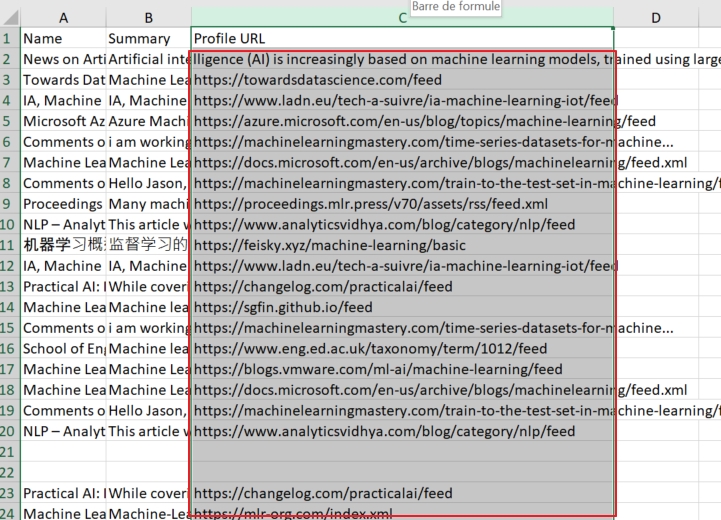Click analyticsvidhya nlp feed cell in row 10
Screen dimensions: 721x520
[402, 224]
